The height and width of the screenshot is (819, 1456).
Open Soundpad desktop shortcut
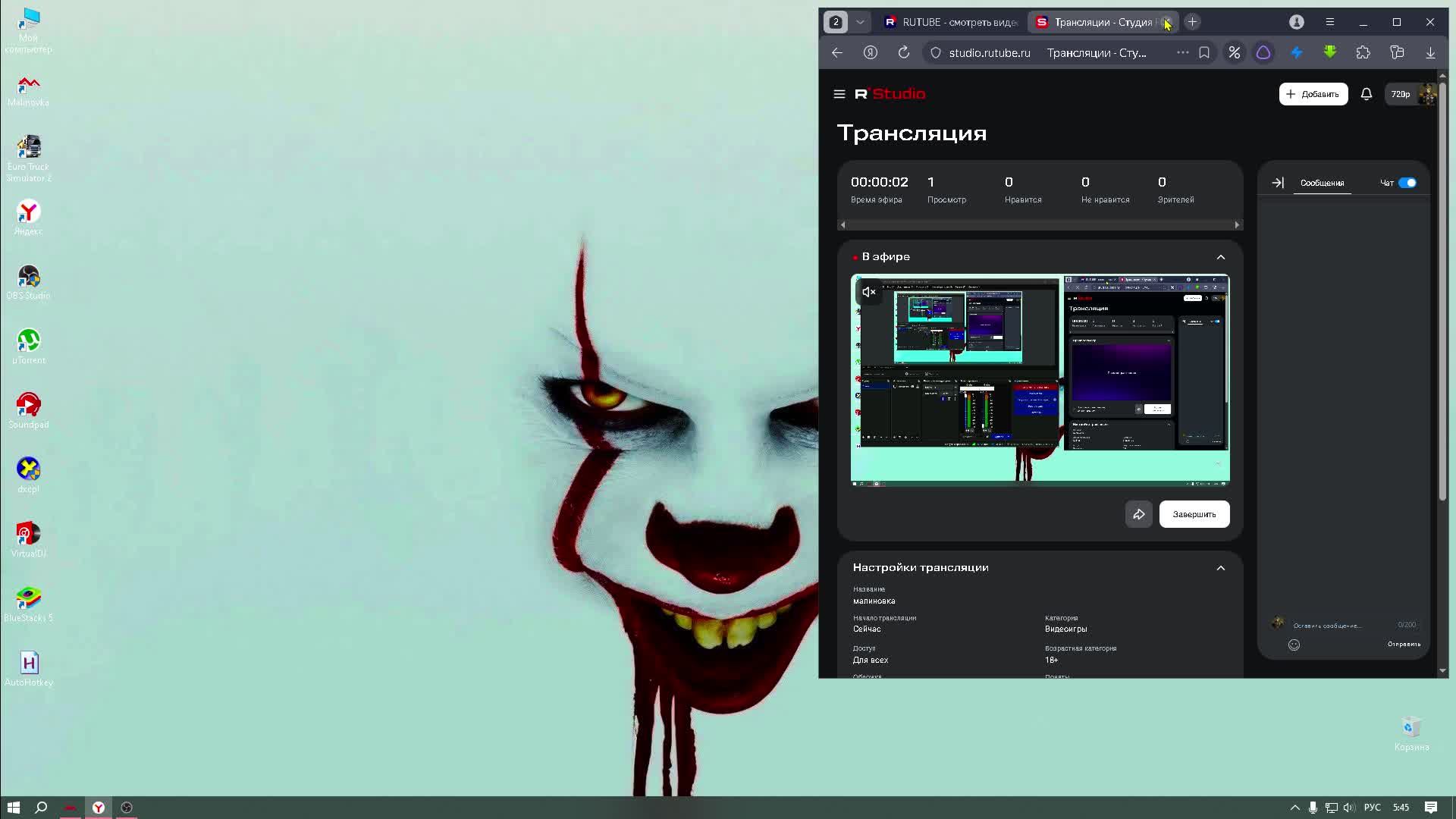(29, 411)
